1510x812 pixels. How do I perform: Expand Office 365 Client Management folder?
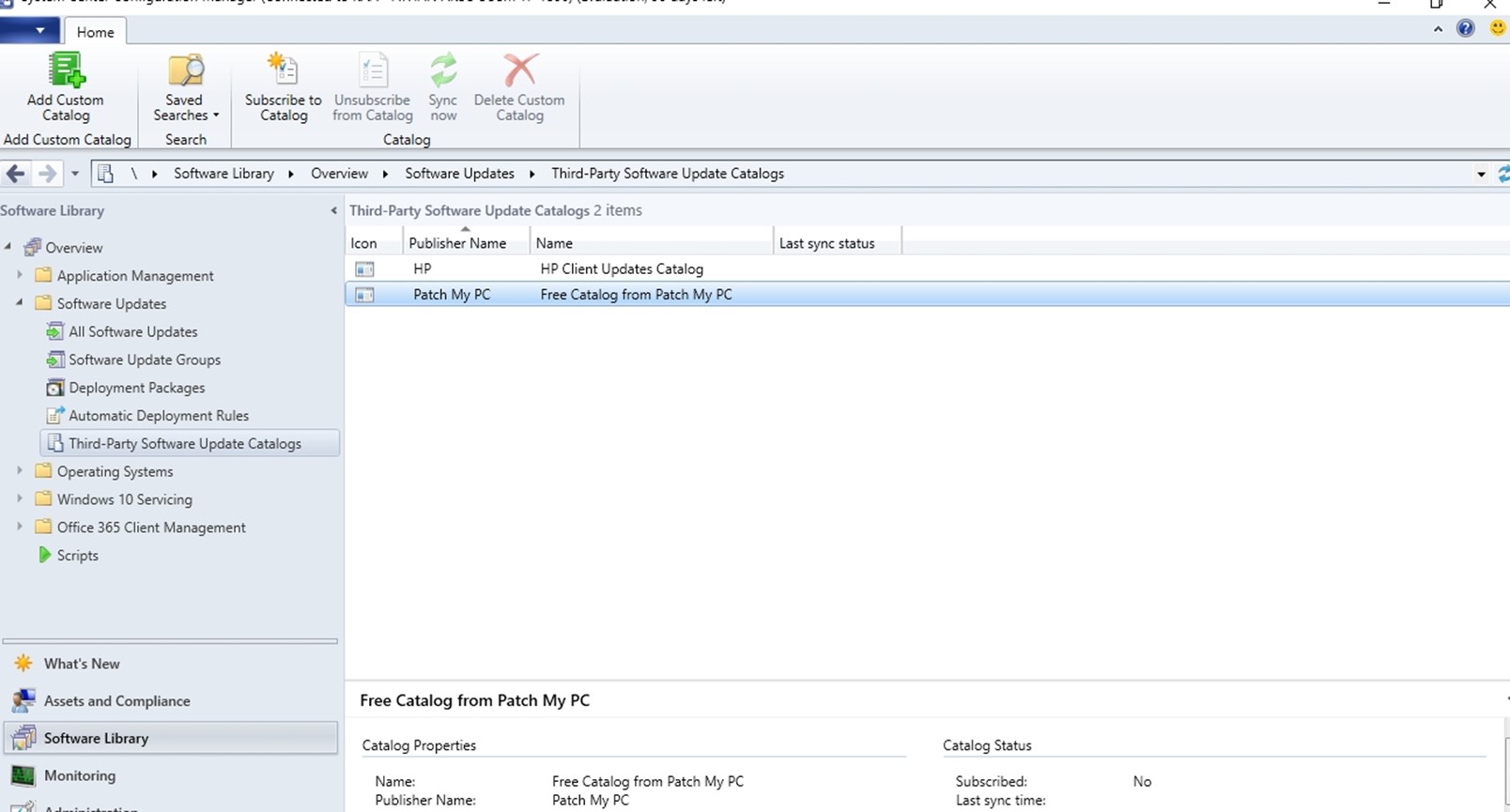click(x=20, y=527)
